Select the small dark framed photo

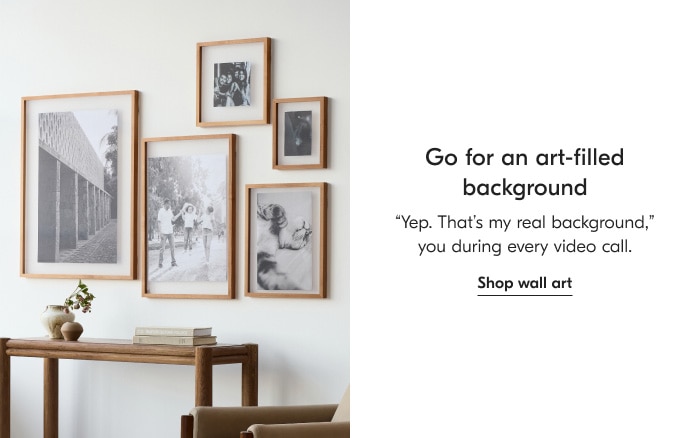pyautogui.click(x=300, y=133)
